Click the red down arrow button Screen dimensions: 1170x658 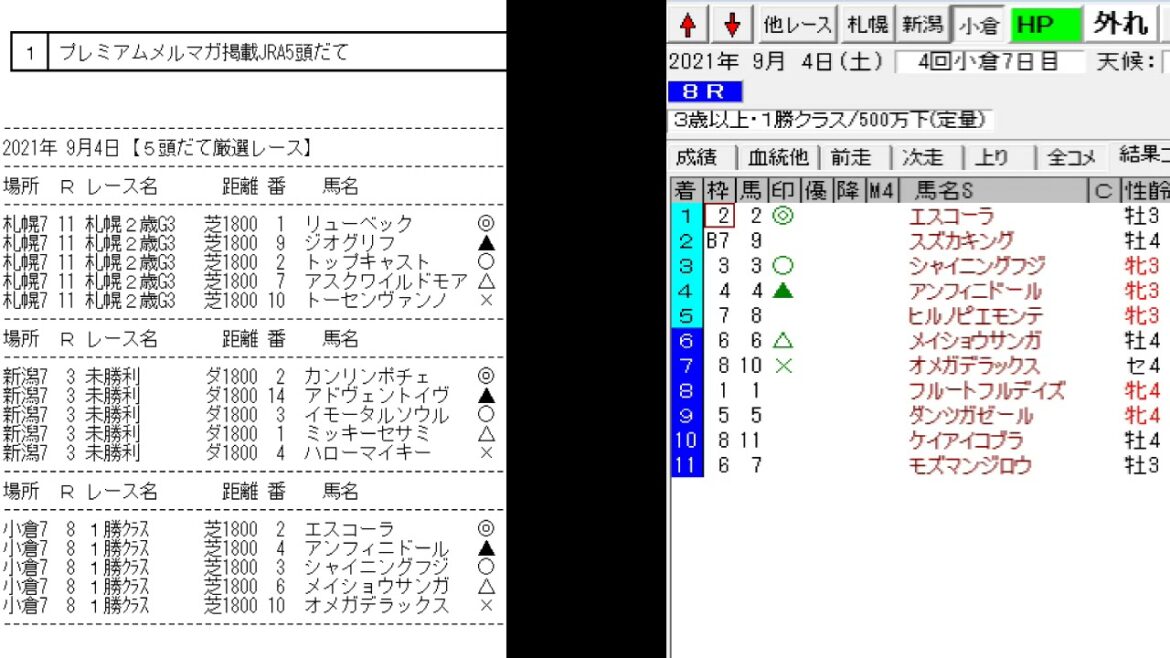[x=732, y=24]
